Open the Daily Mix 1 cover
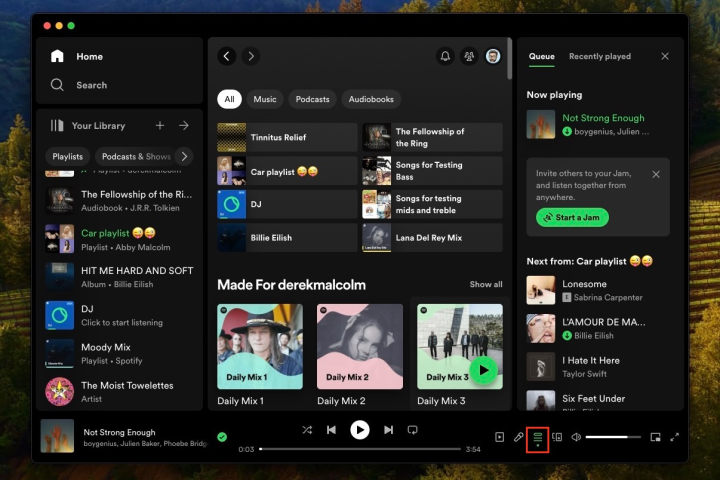 tap(260, 347)
